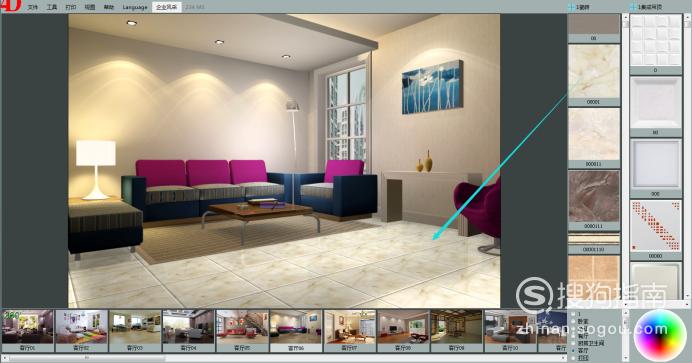Load the 客厅04 room scene thumbnail

coord(189,327)
